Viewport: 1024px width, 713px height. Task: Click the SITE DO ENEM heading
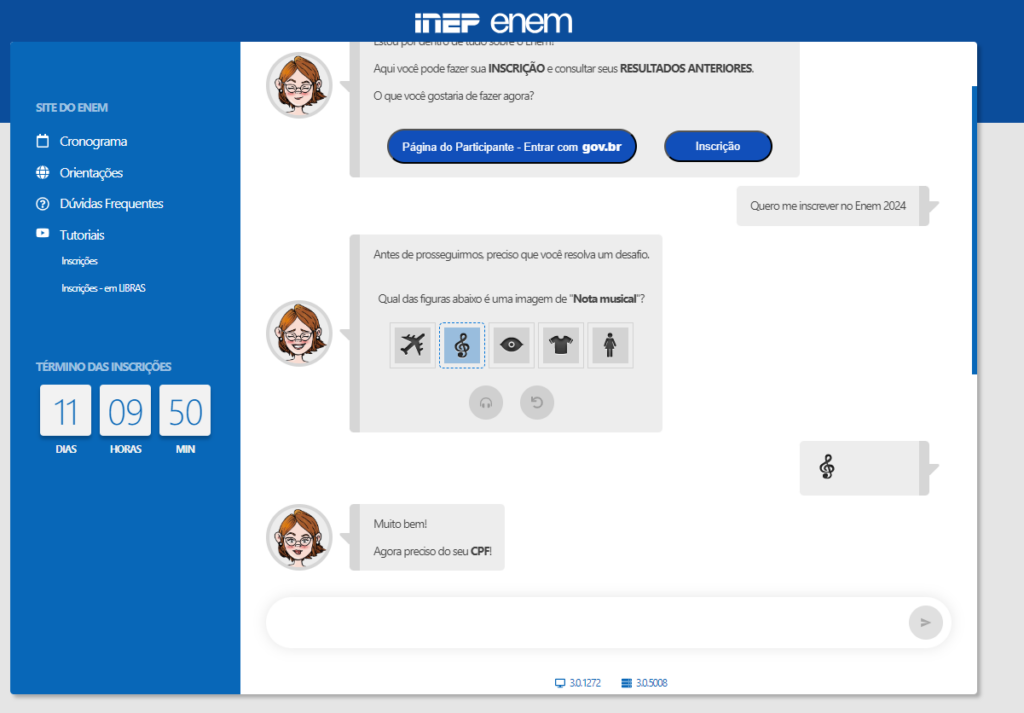click(x=72, y=108)
